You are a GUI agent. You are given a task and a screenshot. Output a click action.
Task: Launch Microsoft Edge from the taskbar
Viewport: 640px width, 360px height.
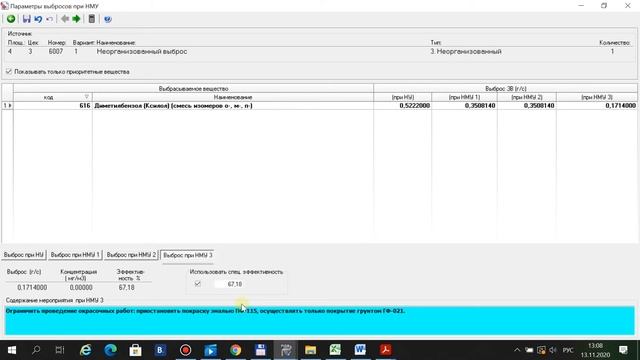[x=111, y=350]
